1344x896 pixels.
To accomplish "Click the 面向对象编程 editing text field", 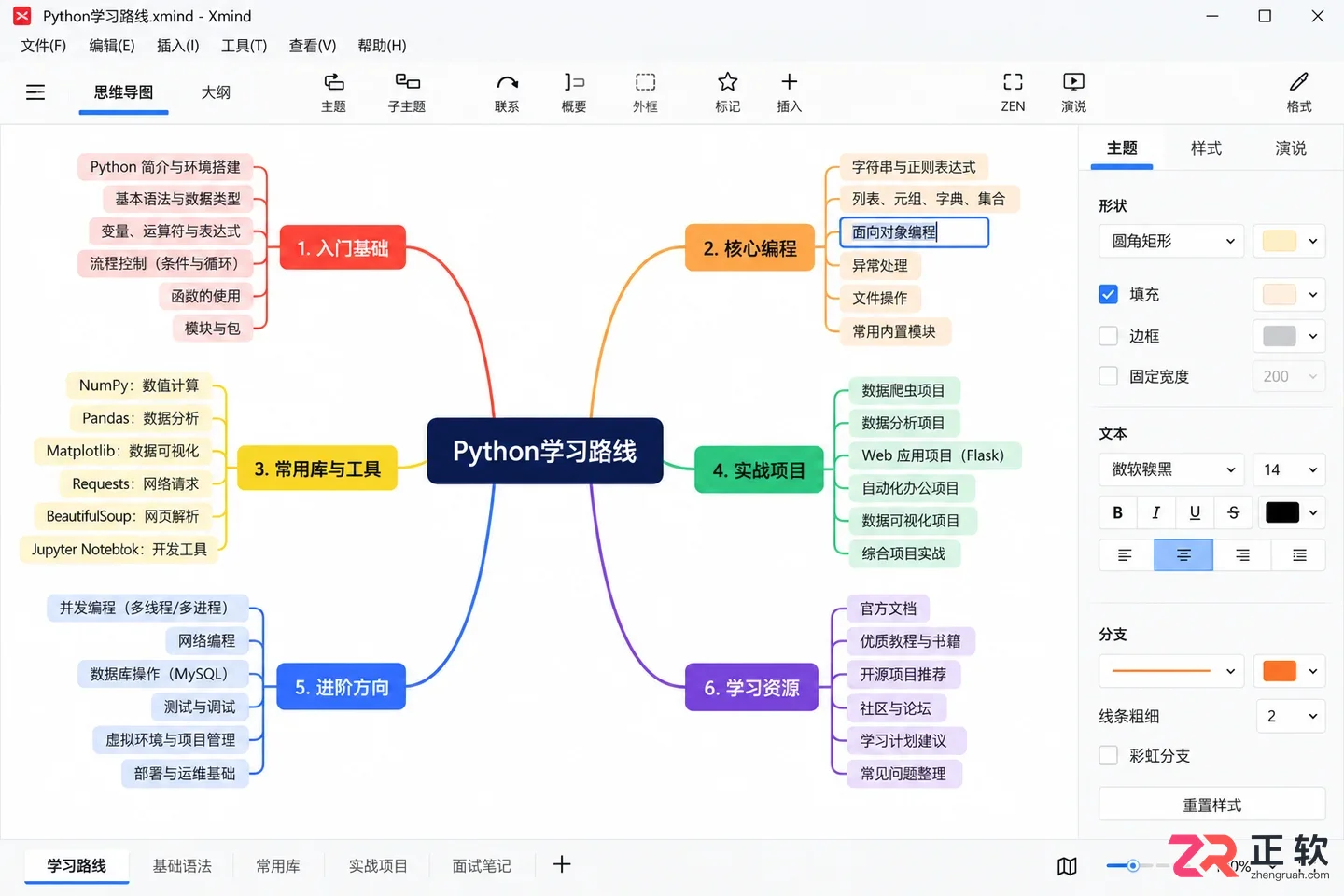I will pos(914,232).
